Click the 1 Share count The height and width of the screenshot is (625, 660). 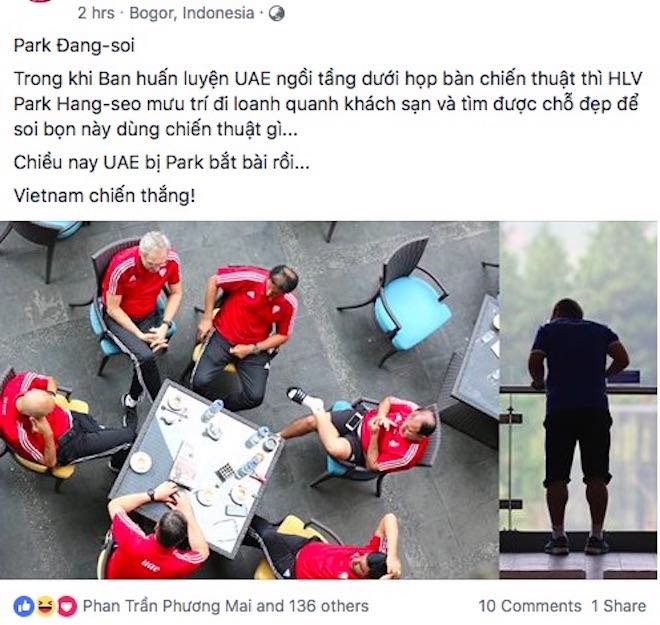point(618,606)
